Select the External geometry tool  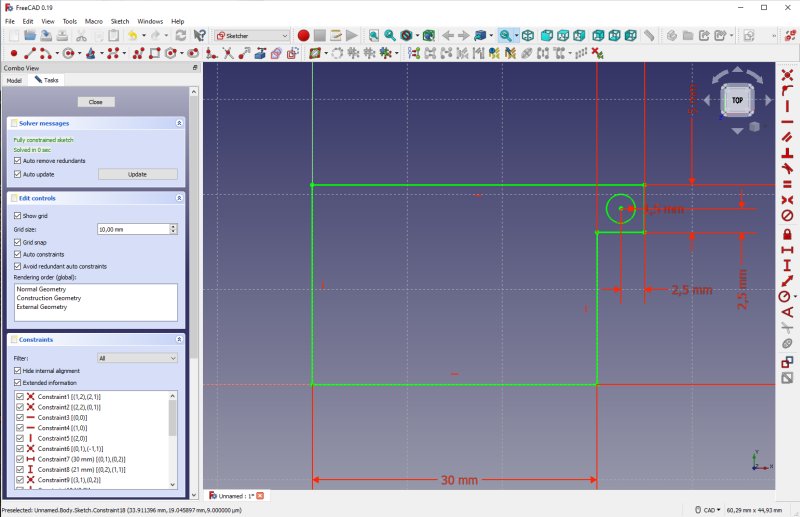(x=260, y=53)
